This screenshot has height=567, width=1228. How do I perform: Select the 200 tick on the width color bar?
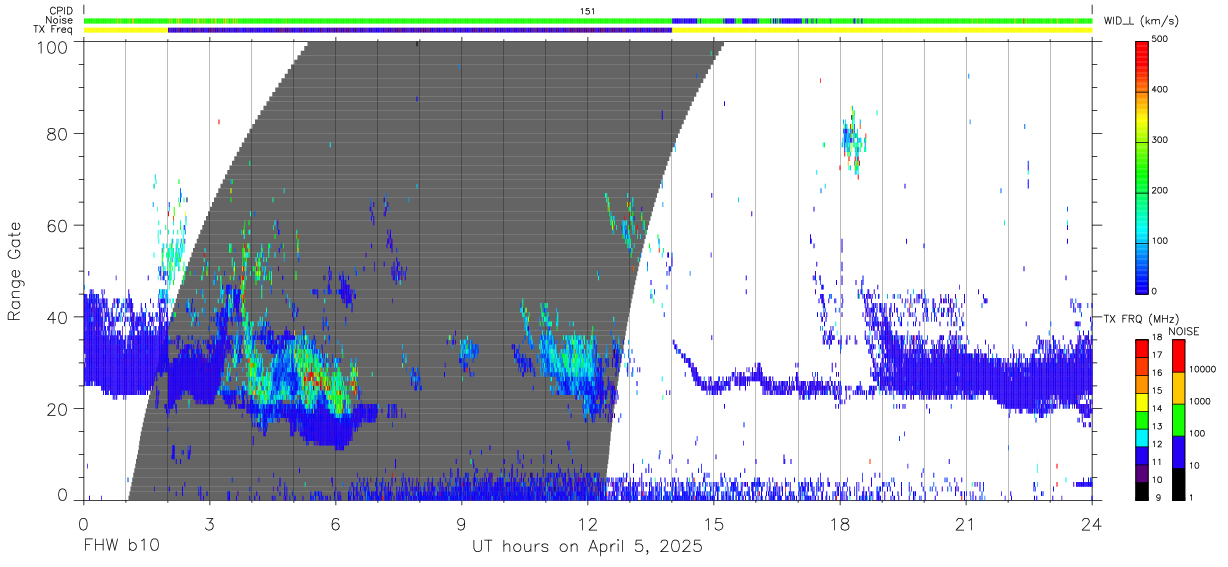(1160, 190)
